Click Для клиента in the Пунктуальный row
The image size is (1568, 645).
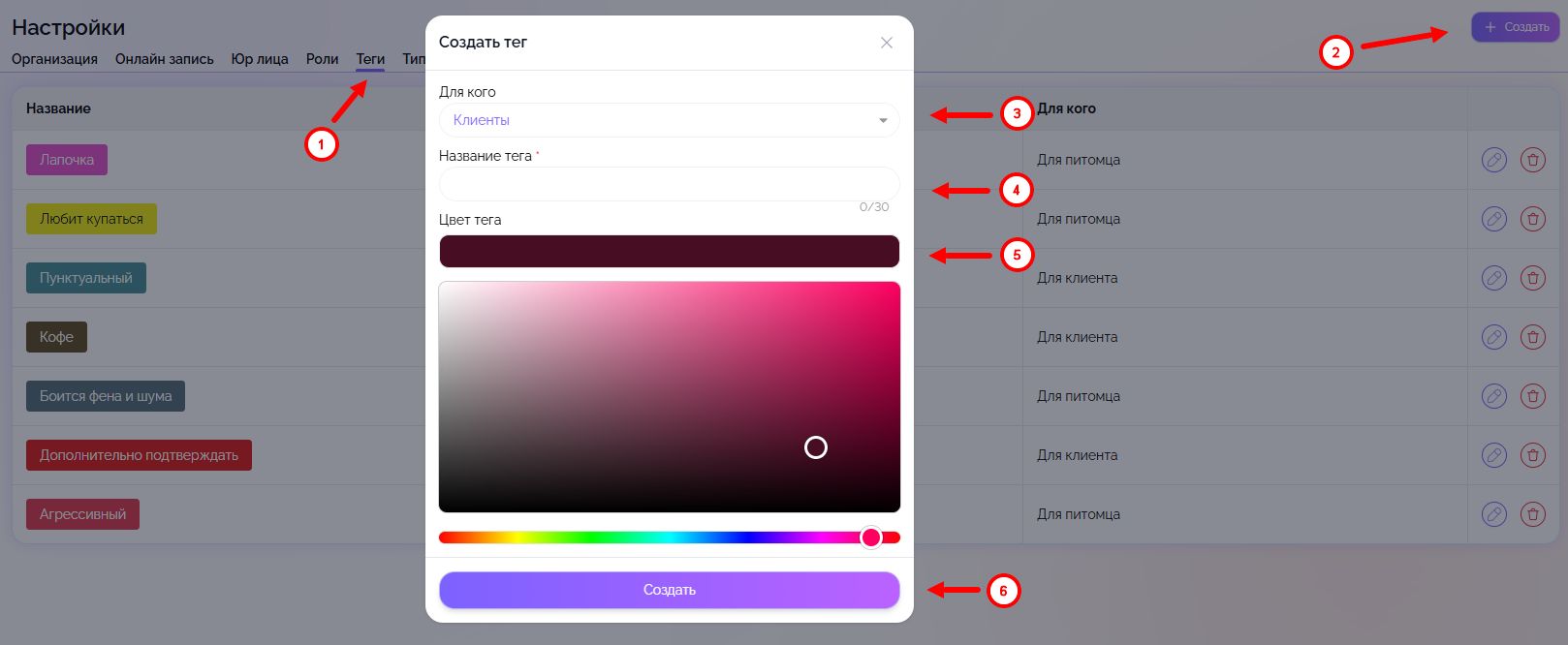coord(1078,278)
